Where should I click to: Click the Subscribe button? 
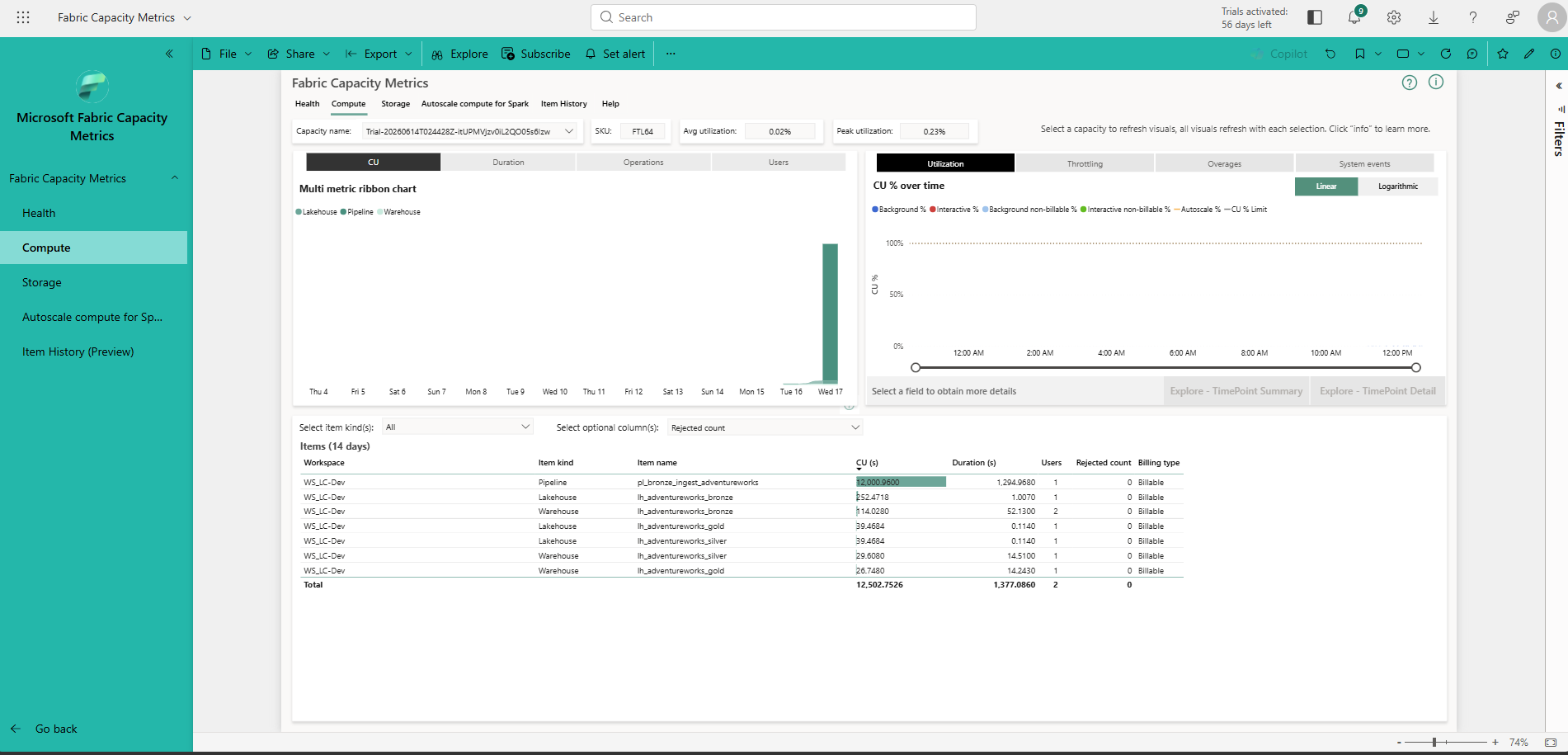536,54
